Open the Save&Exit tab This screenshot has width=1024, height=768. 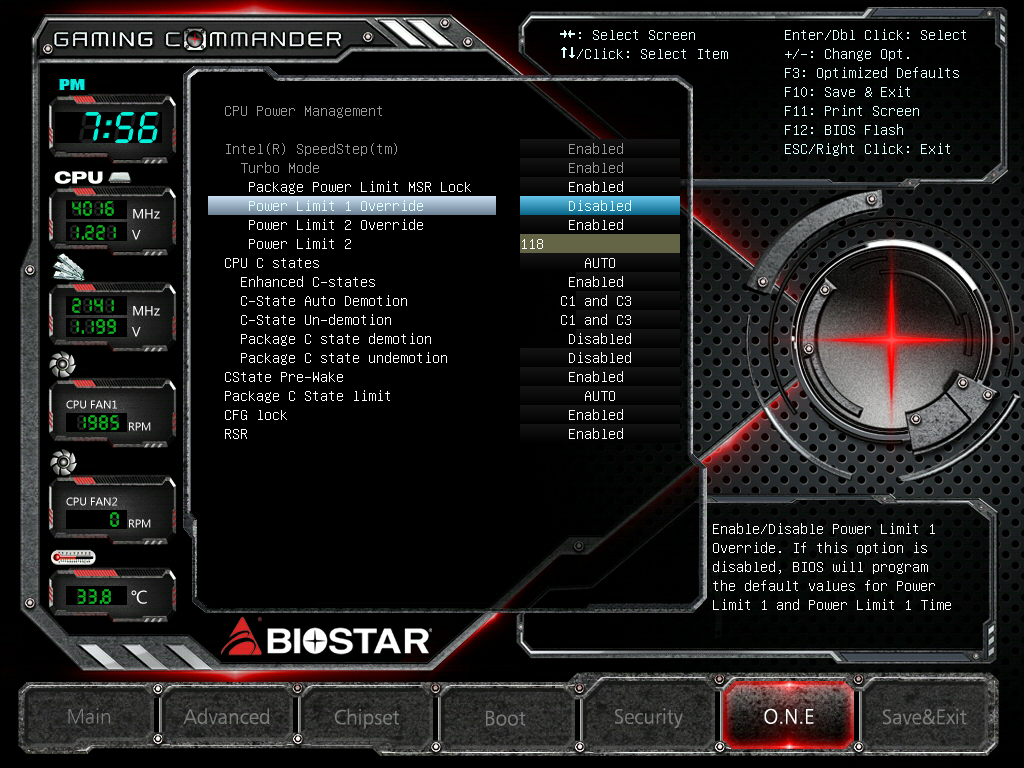click(x=924, y=717)
